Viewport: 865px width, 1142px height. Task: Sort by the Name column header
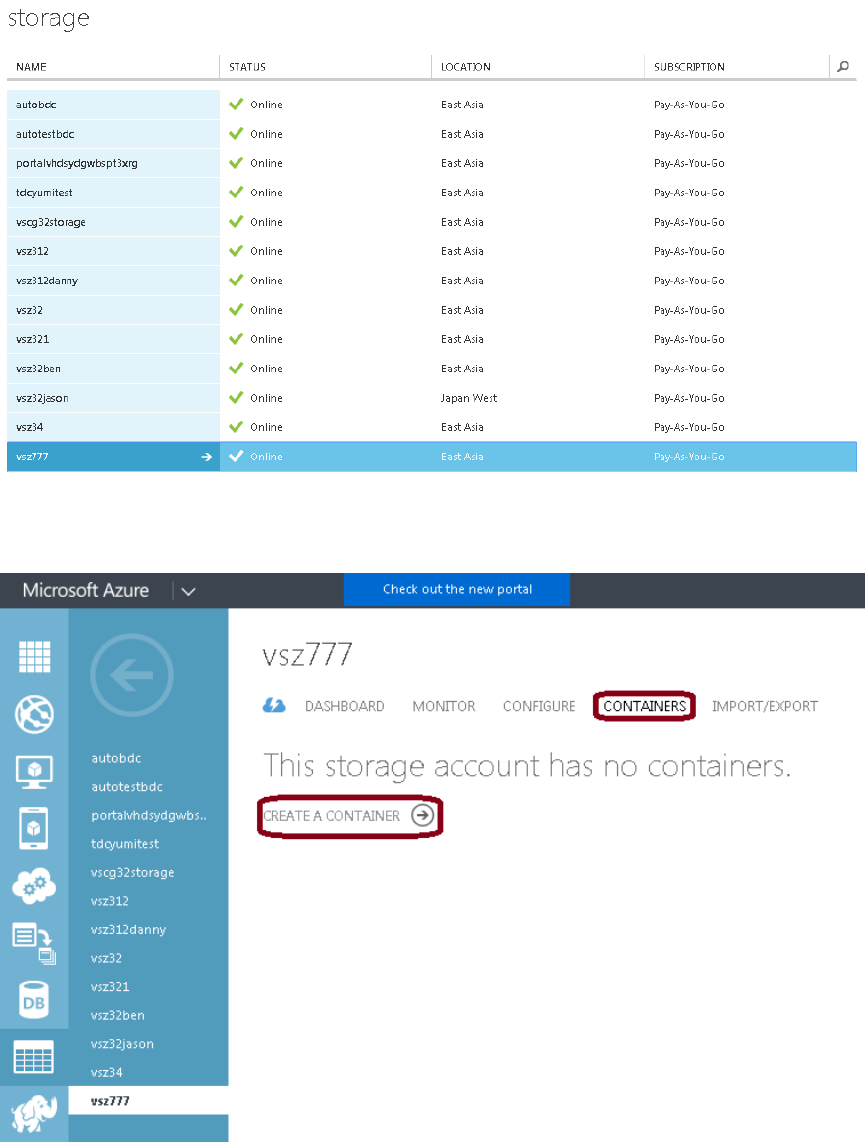pos(31,66)
